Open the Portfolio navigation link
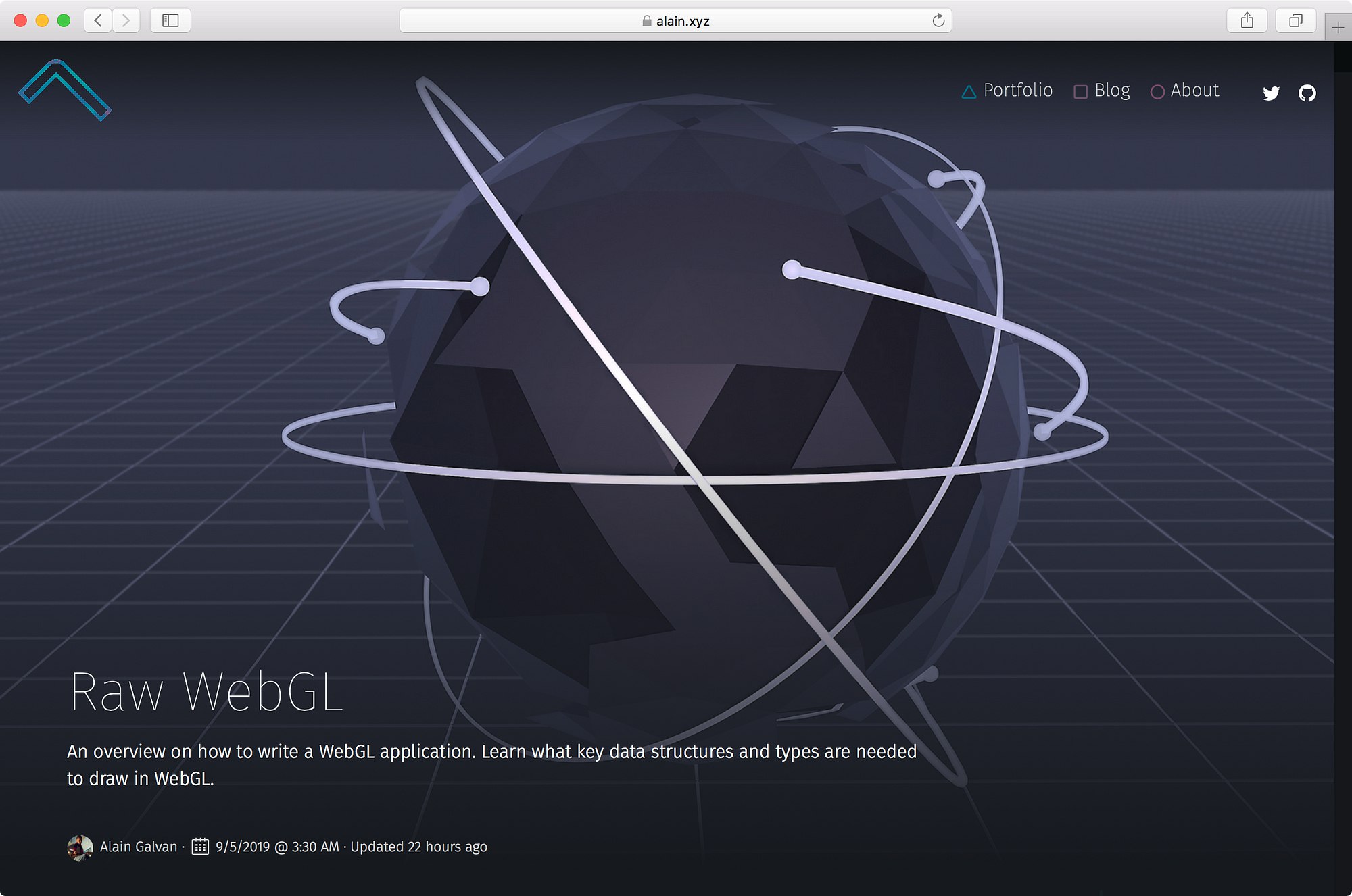The height and width of the screenshot is (896, 1352). [x=1007, y=91]
